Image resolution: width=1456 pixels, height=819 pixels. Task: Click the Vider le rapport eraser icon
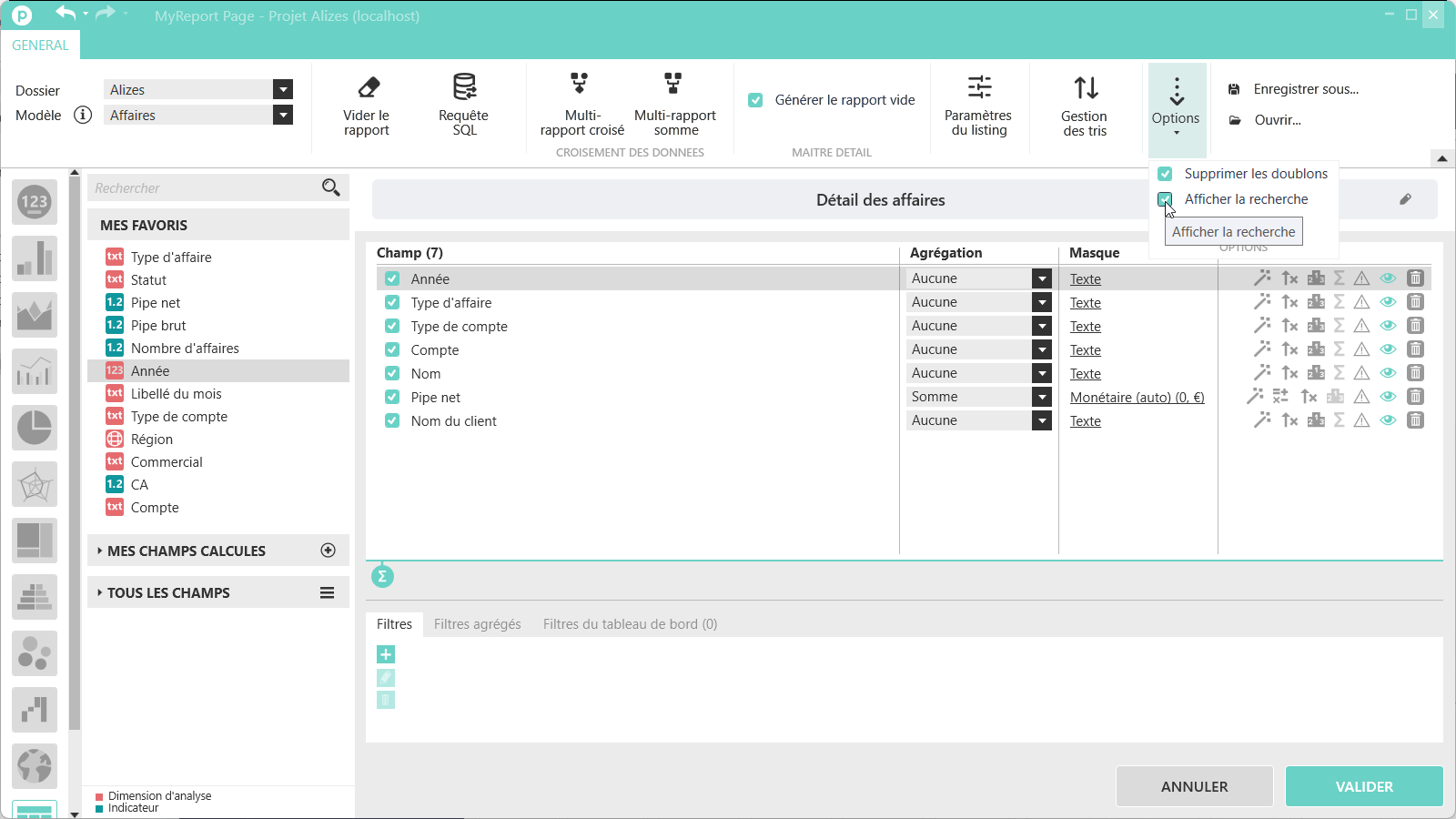368,88
